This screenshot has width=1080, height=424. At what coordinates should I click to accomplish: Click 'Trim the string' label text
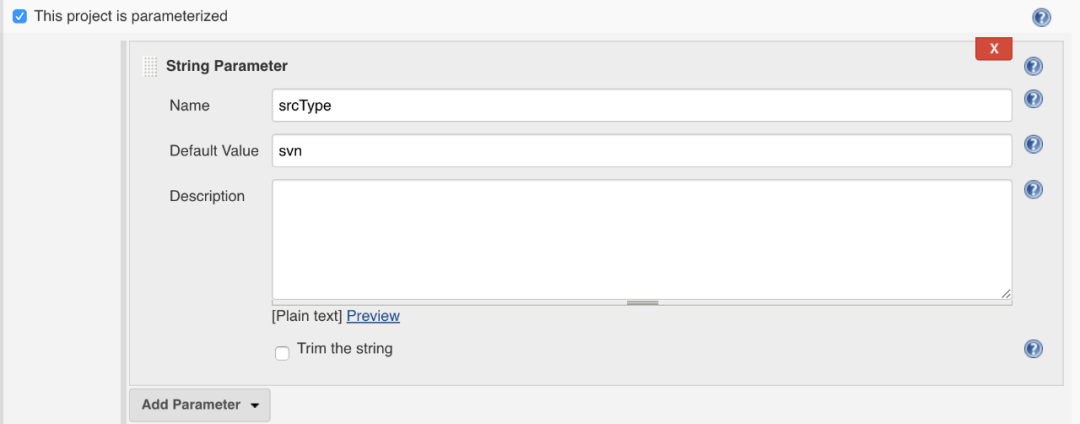pos(345,349)
